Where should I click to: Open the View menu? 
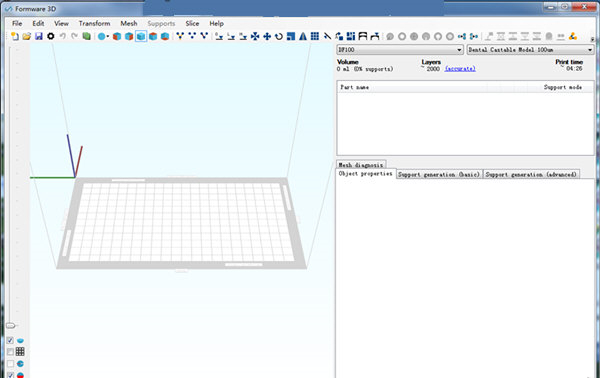pos(61,23)
